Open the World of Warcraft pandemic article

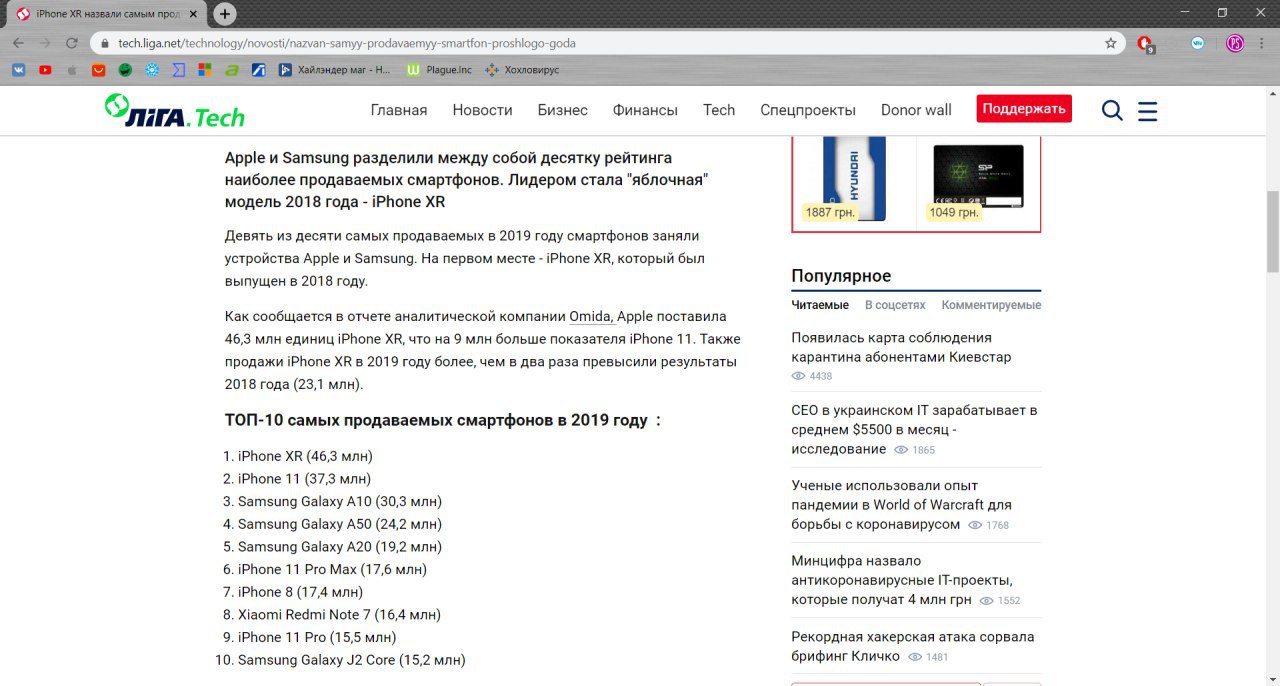point(901,505)
